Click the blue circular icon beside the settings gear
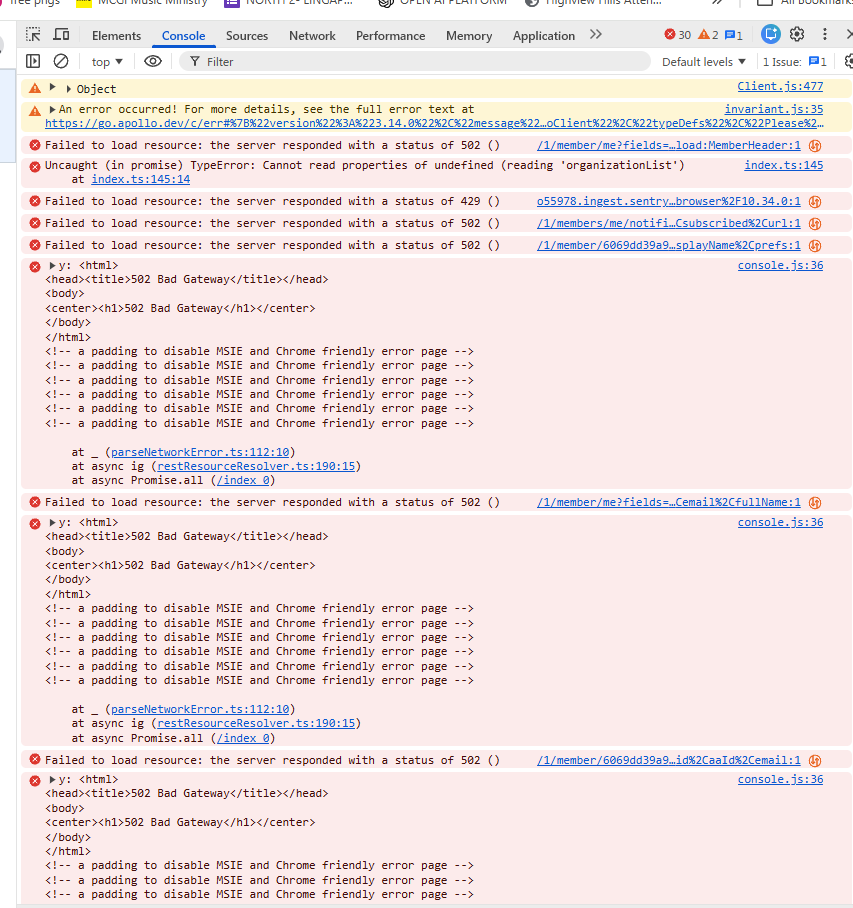This screenshot has width=853, height=908. tap(770, 35)
